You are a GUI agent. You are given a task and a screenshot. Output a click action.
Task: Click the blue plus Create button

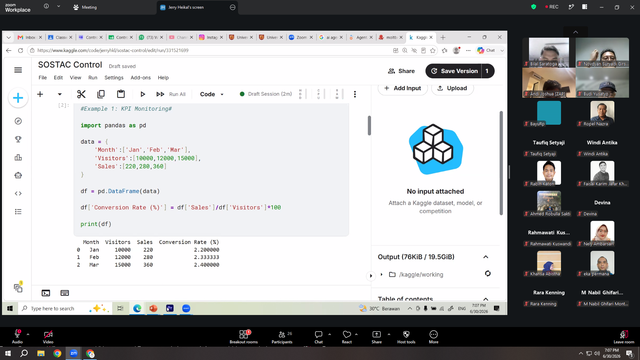coord(18,98)
